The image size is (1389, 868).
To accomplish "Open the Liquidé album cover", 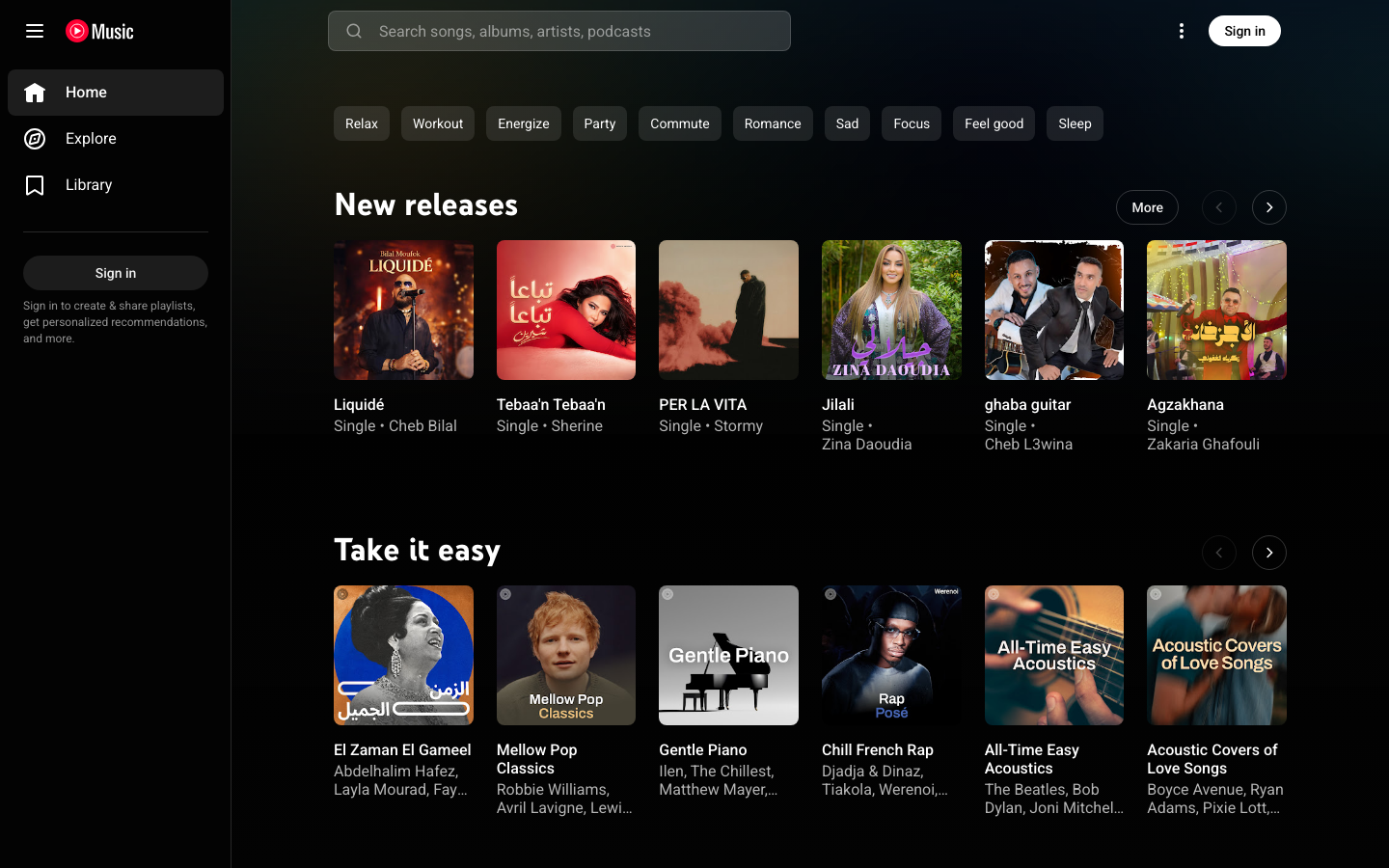I will (x=403, y=310).
